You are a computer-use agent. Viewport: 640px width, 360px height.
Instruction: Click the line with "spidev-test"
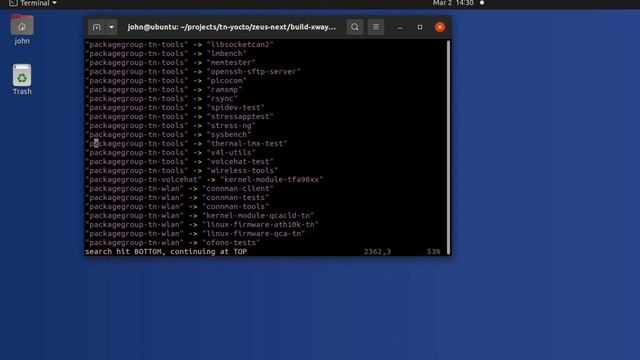175,107
